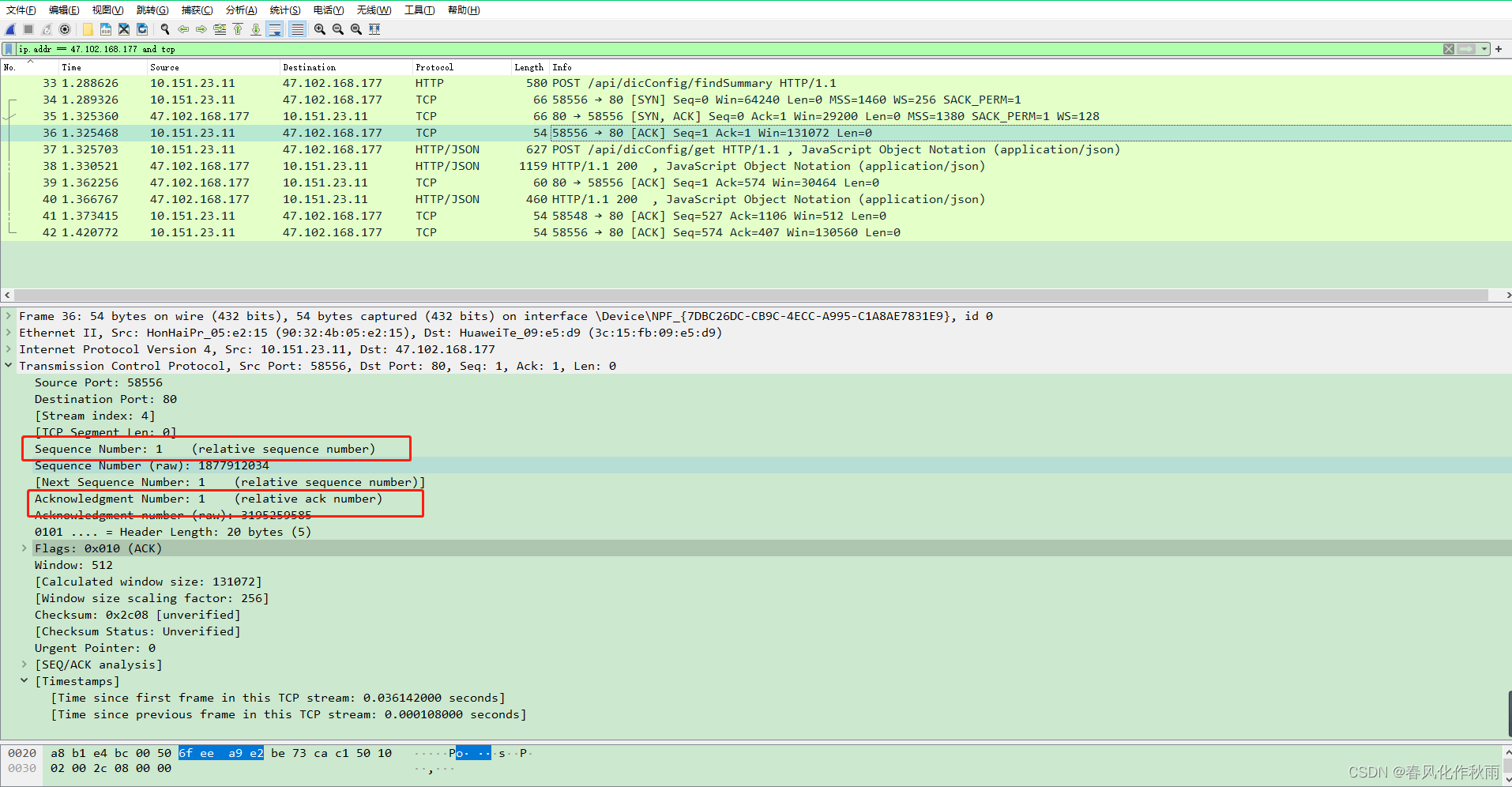Image resolution: width=1512 pixels, height=787 pixels.
Task: Zoom in on the packet list
Action: 319,28
